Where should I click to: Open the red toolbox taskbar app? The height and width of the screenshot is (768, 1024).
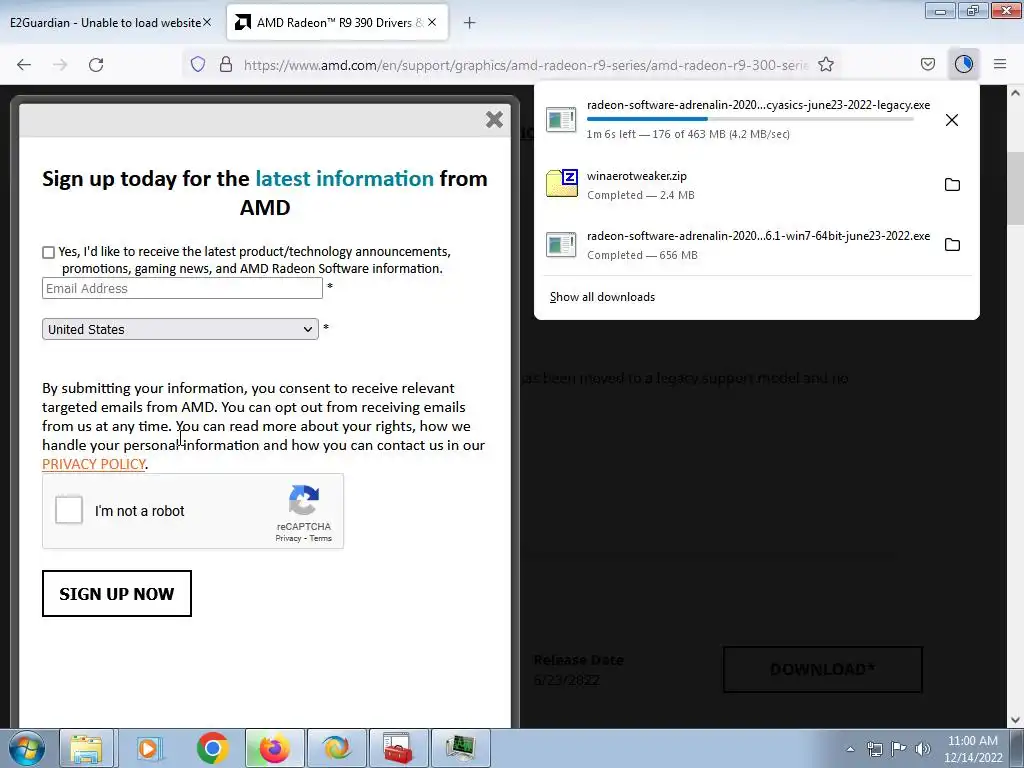click(398, 748)
